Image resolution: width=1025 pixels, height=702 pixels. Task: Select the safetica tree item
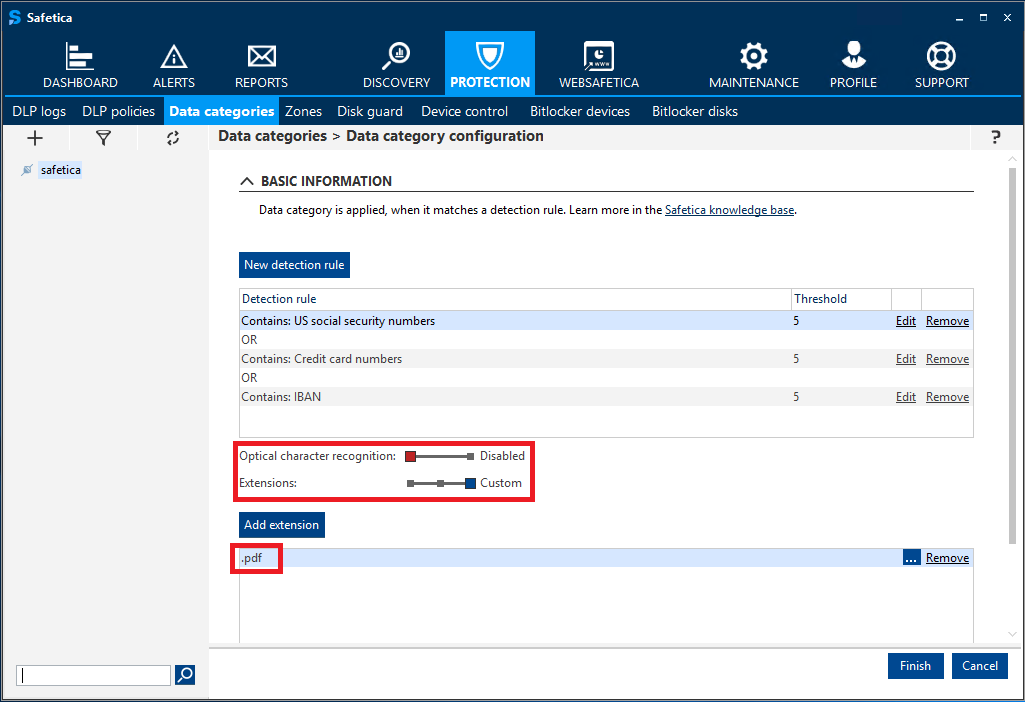[61, 170]
